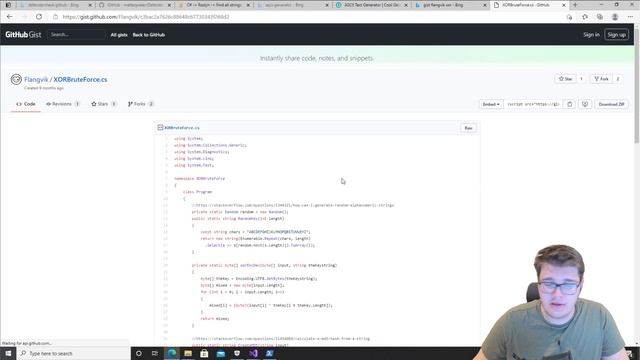Click the Edge taskbar icon
Image resolution: width=640 pixels, height=360 pixels.
click(172, 353)
